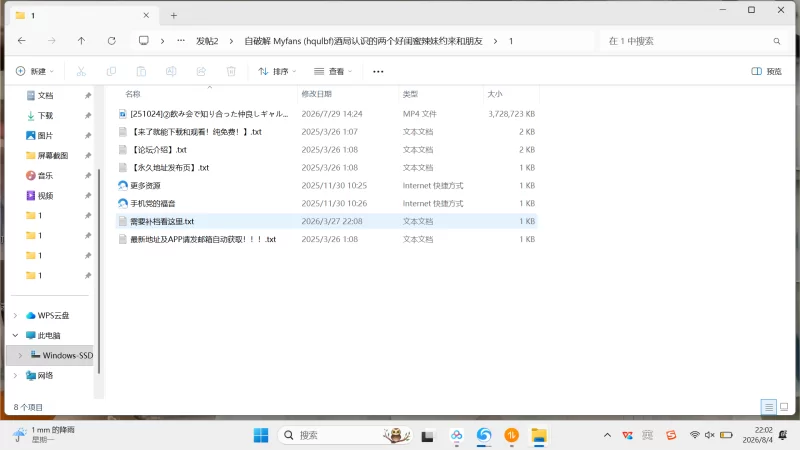Open the 排序 sort dropdown
Screen dimensions: 800x450
click(x=277, y=71)
